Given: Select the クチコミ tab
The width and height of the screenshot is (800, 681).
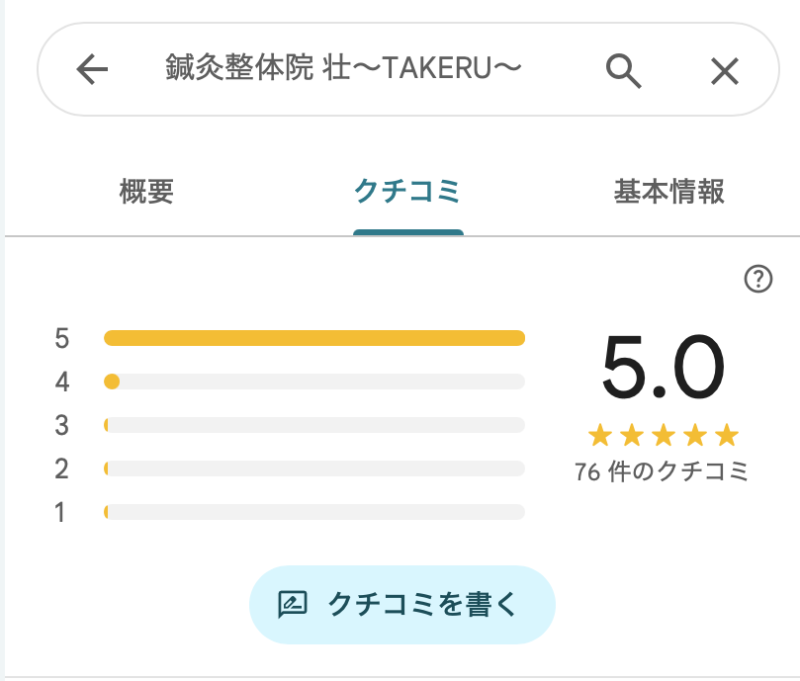Looking at the screenshot, I should coord(408,192).
